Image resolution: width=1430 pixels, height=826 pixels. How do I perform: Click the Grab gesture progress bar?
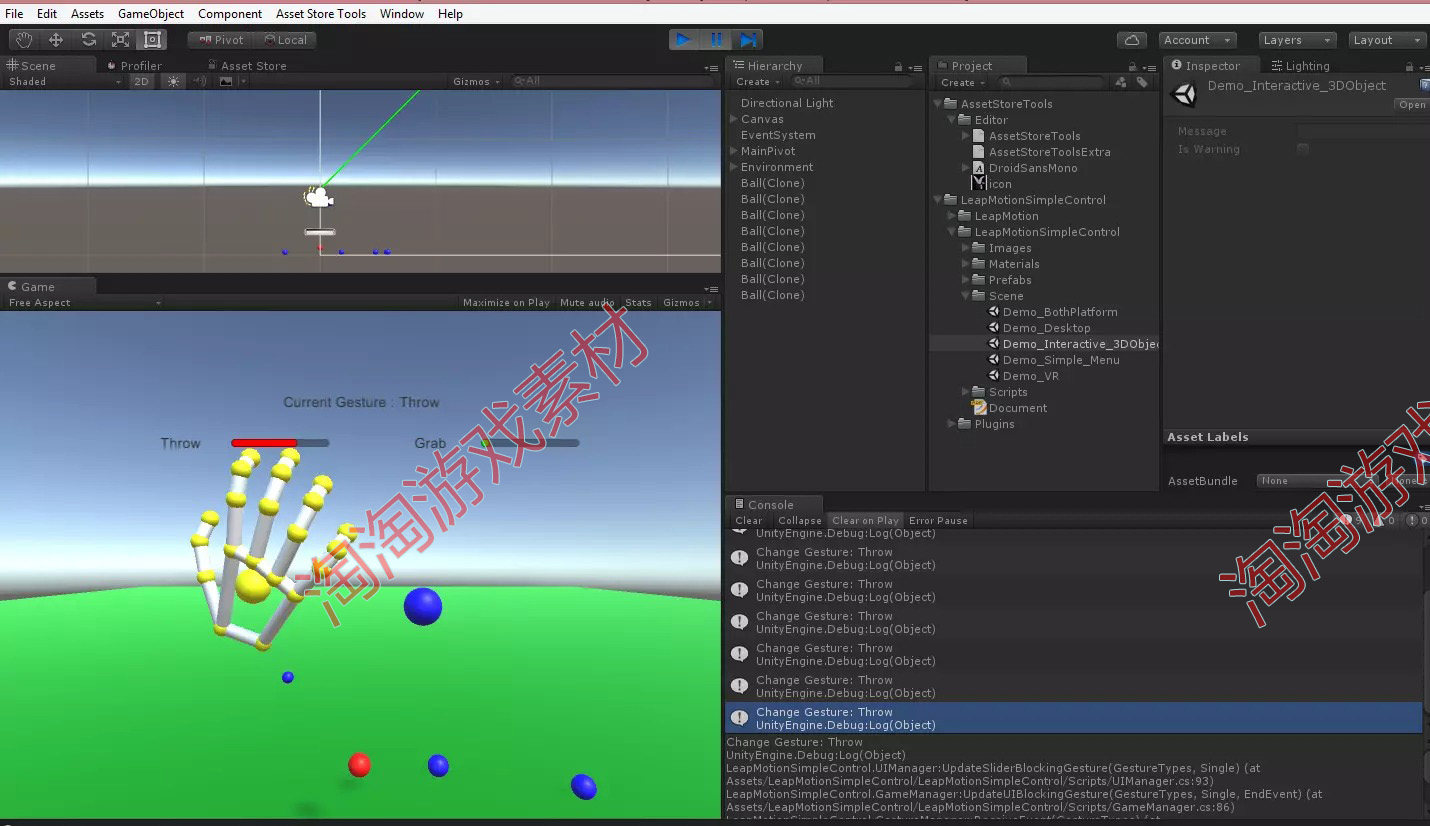(530, 443)
